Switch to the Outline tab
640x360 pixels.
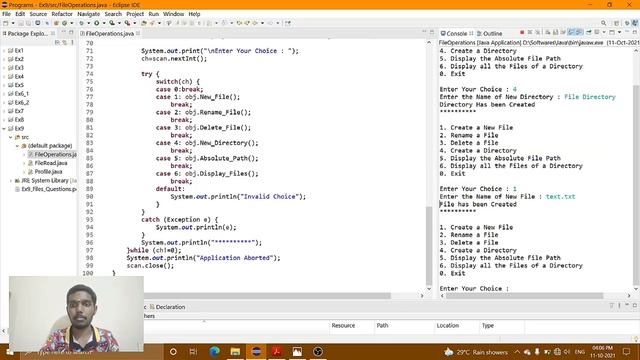click(x=489, y=33)
